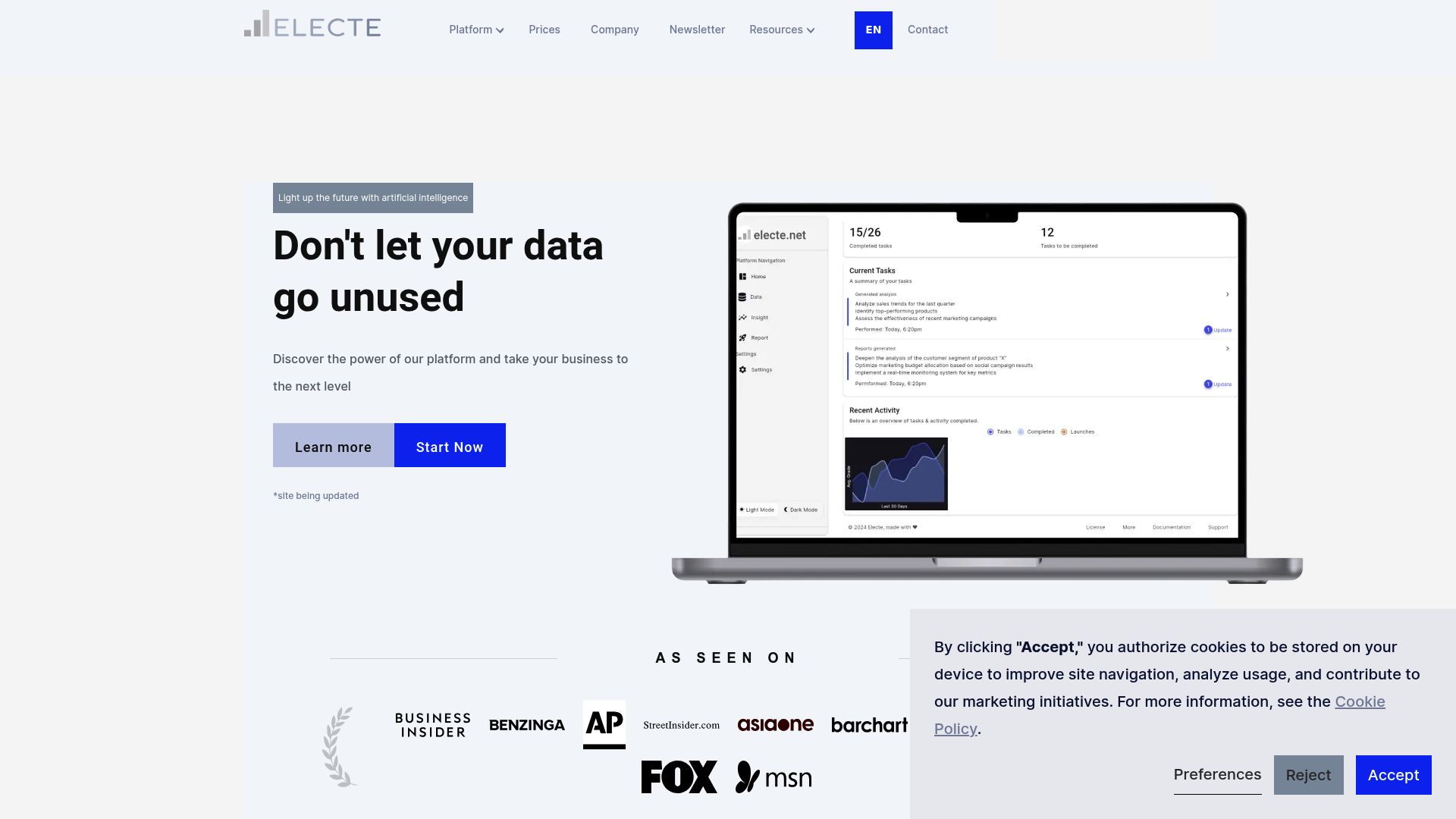This screenshot has width=1456, height=819.
Task: Select the Prices menu item
Action: (x=544, y=29)
